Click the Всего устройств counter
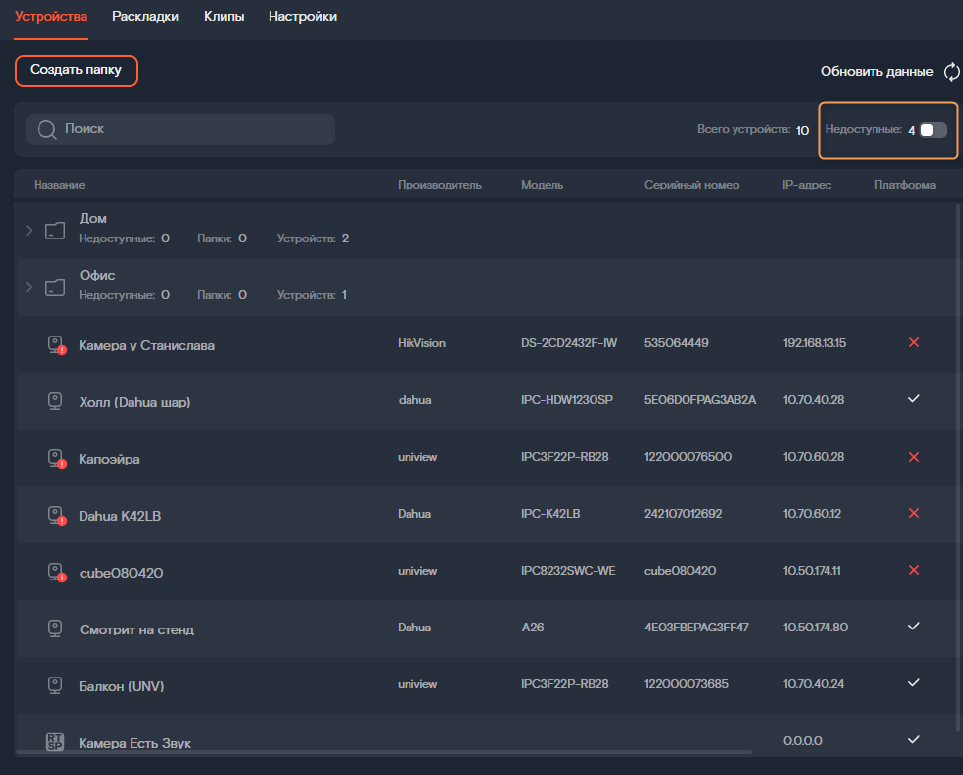The width and height of the screenshot is (963, 775). (753, 130)
